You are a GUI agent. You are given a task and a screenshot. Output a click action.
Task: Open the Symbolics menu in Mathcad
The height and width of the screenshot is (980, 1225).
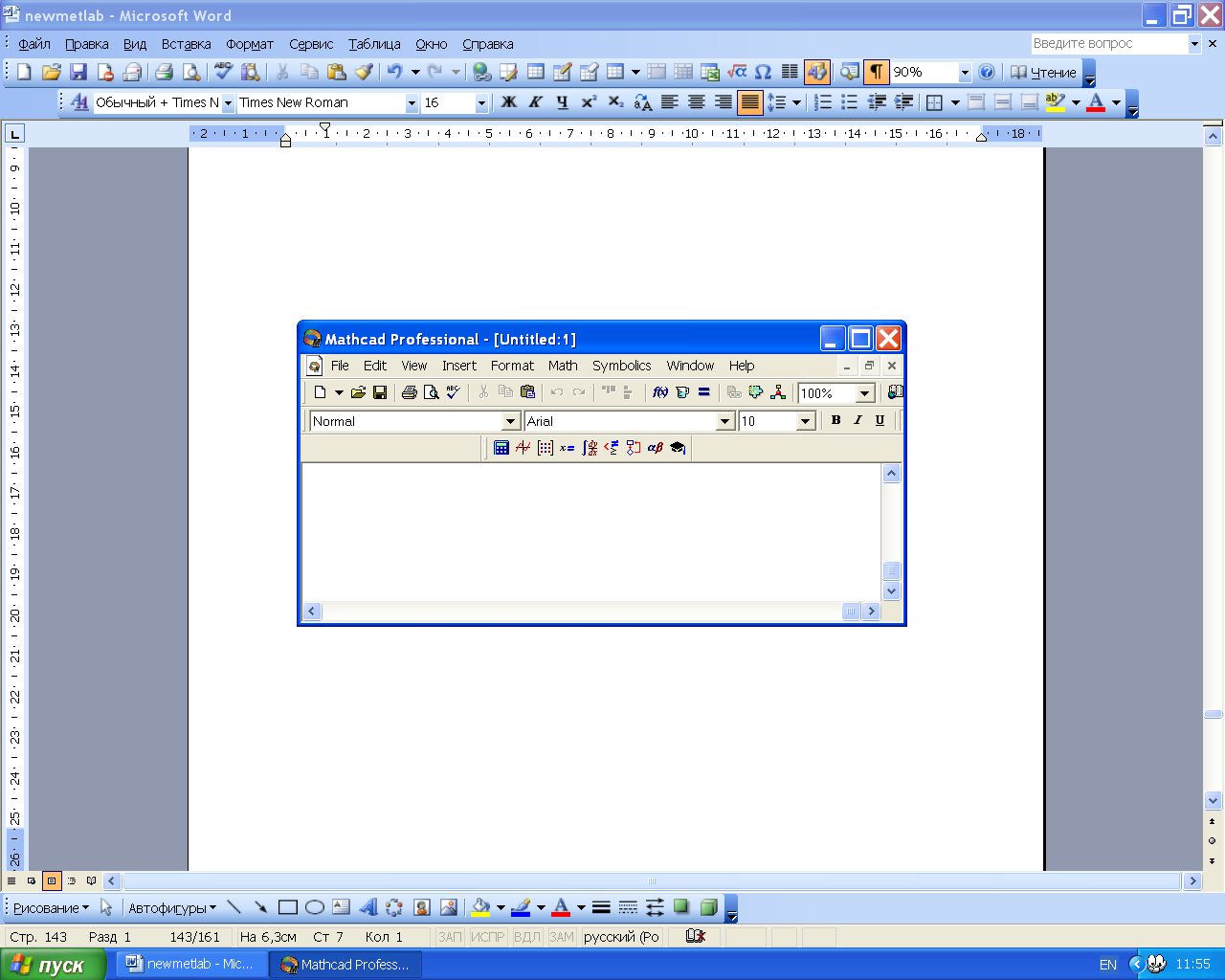[x=621, y=366]
